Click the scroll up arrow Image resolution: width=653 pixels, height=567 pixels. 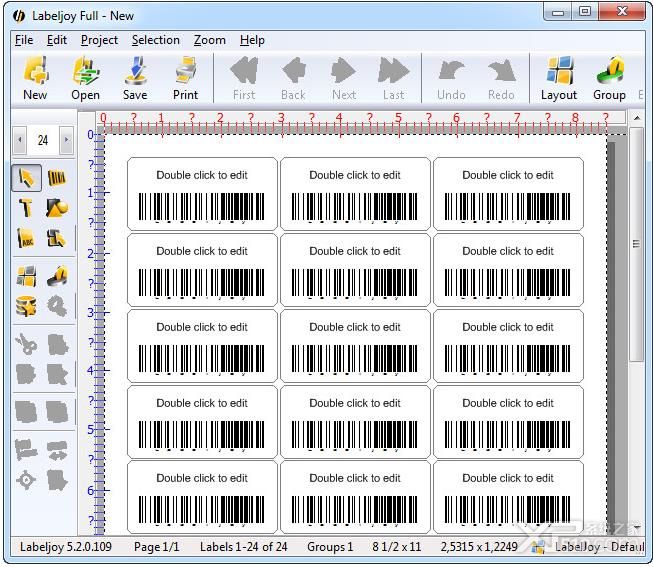coord(636,118)
